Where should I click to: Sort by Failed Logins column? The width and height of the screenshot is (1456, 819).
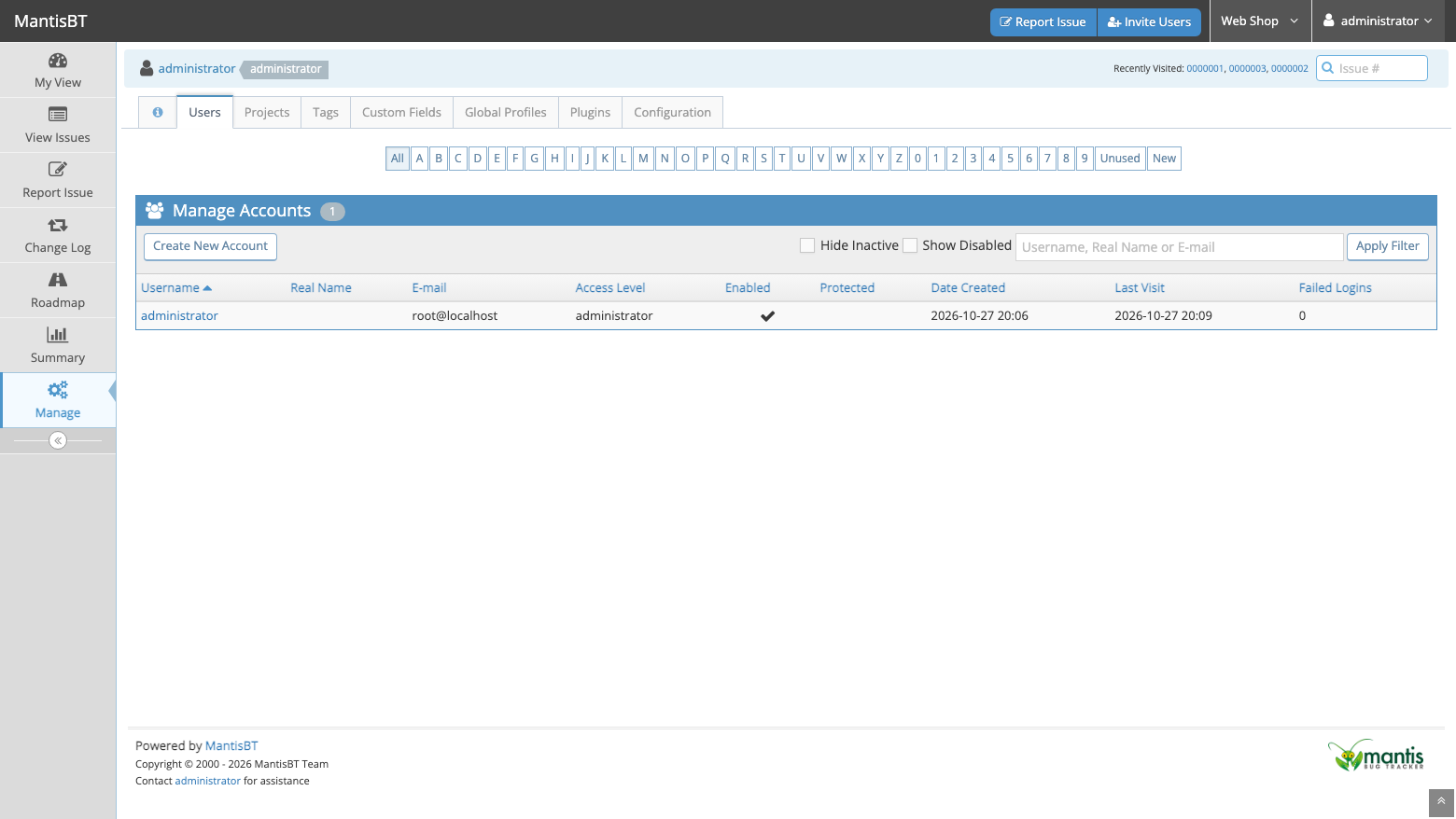coord(1335,287)
